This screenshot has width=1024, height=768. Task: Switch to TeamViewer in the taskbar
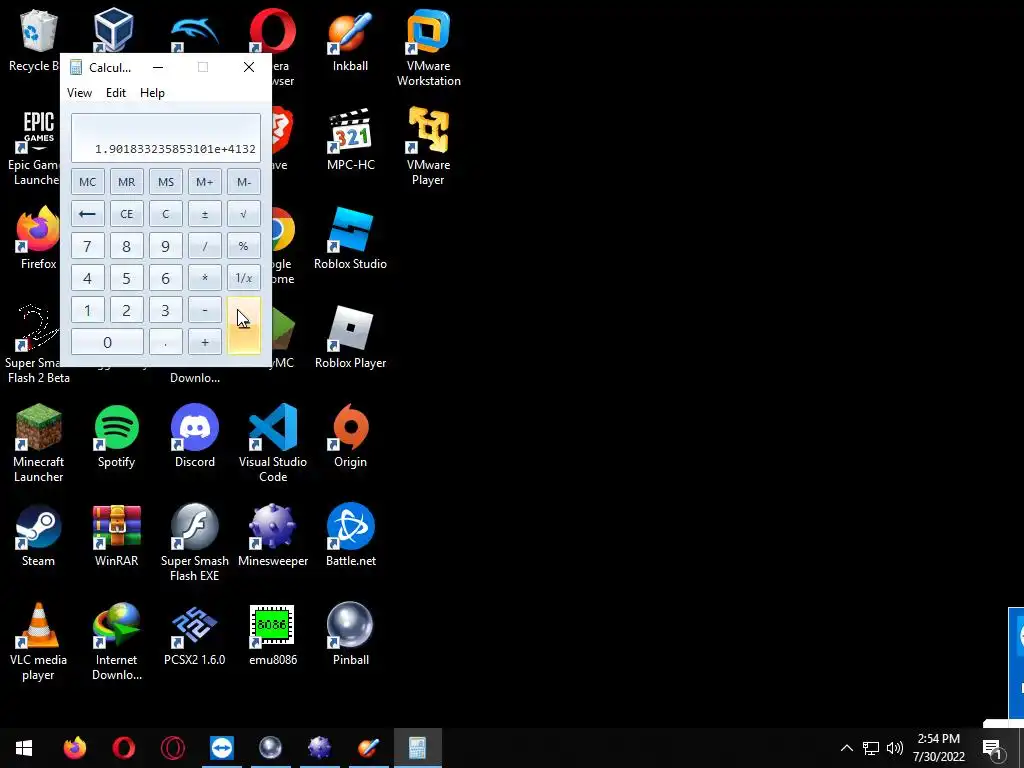(x=222, y=748)
